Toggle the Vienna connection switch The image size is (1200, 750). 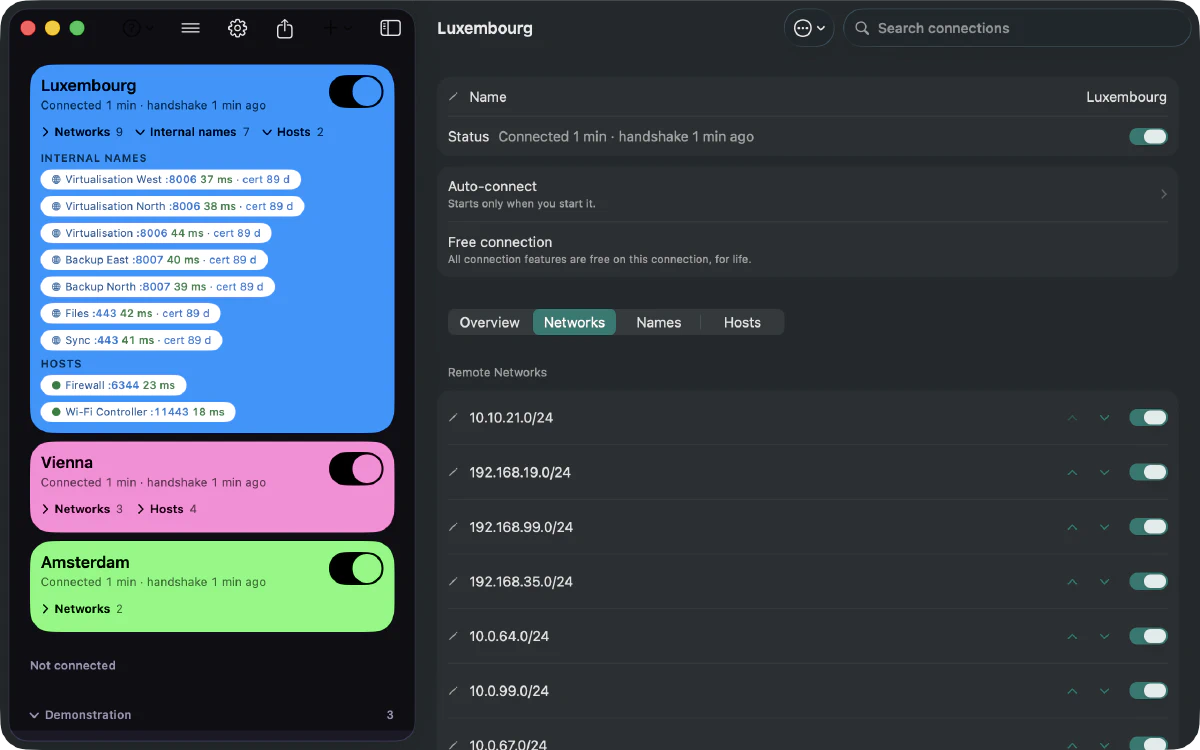(x=356, y=469)
